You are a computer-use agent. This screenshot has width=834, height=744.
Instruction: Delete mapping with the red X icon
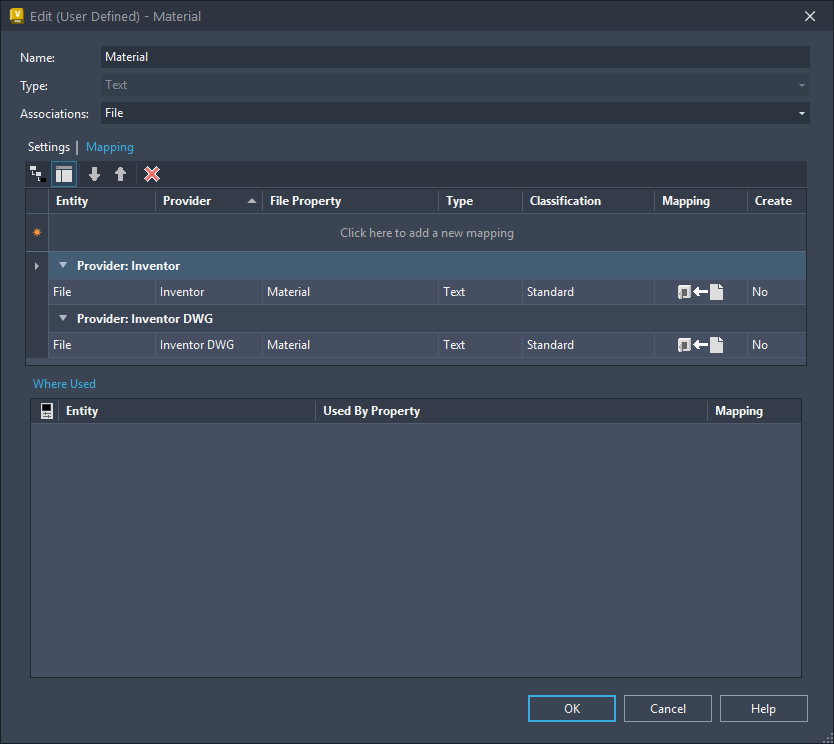152,174
